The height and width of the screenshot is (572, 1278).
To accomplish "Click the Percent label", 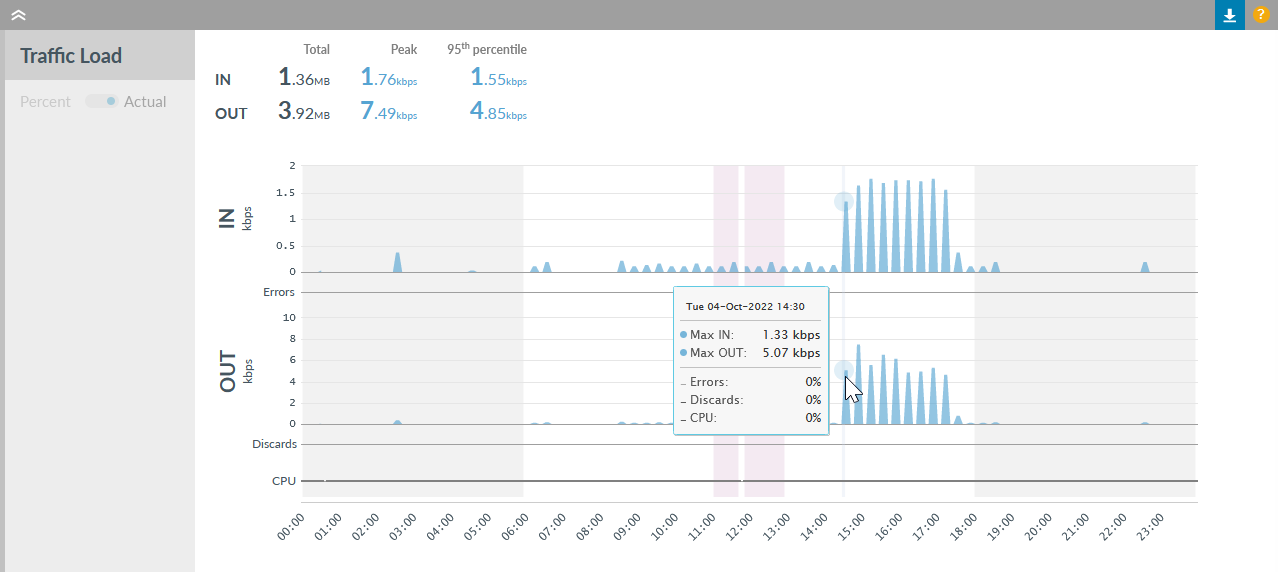I will coord(45,102).
